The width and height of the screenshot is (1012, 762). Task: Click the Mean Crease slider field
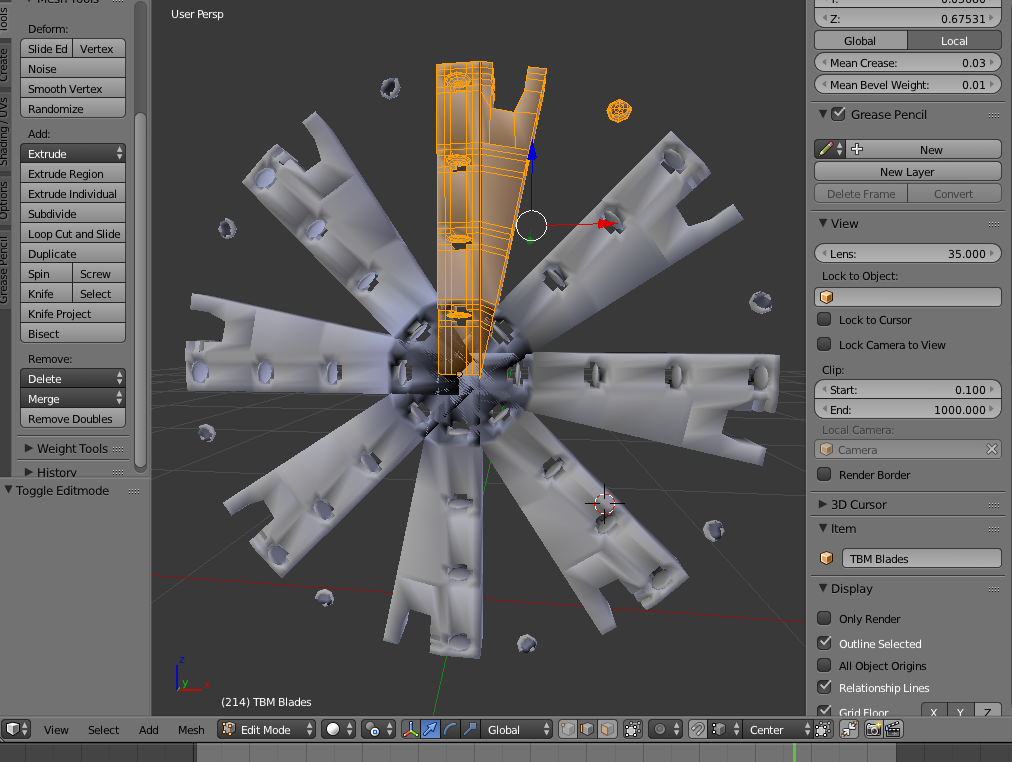pos(907,63)
